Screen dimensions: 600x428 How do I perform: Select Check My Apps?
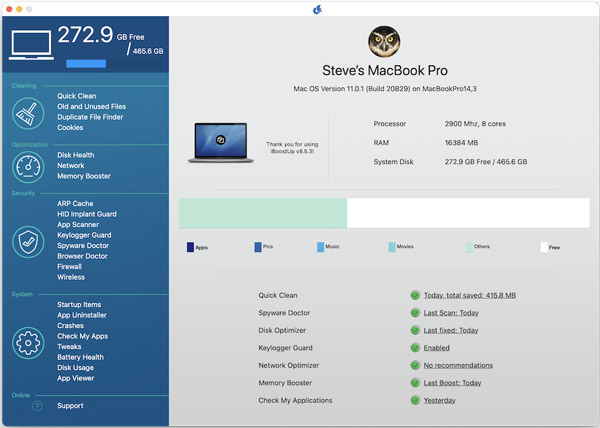(82, 336)
